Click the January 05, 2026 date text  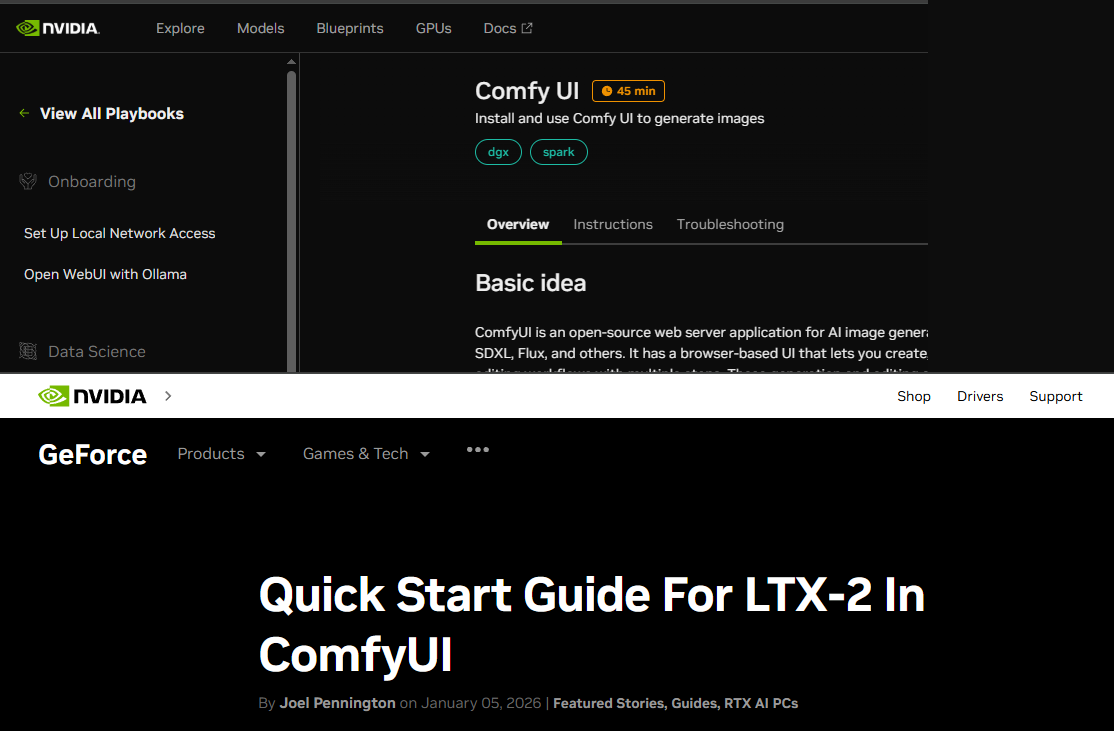pos(481,703)
